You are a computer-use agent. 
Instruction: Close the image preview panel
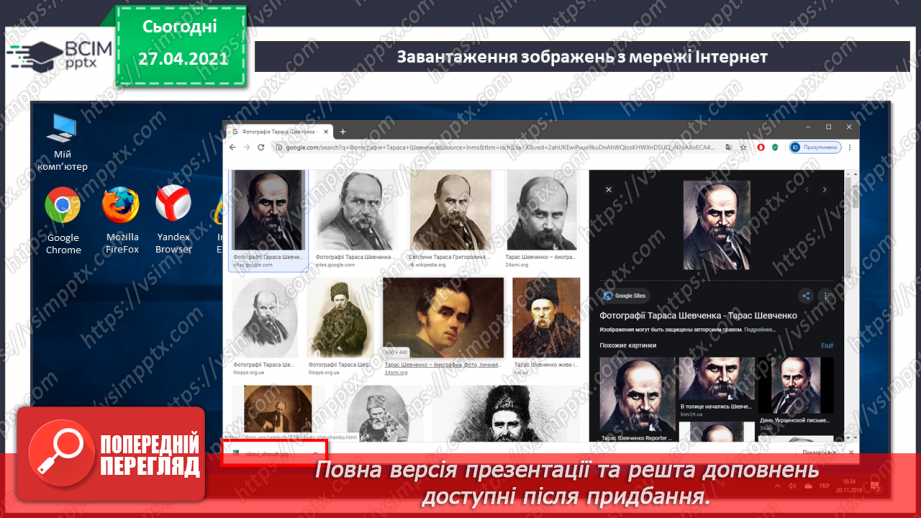coord(609,190)
